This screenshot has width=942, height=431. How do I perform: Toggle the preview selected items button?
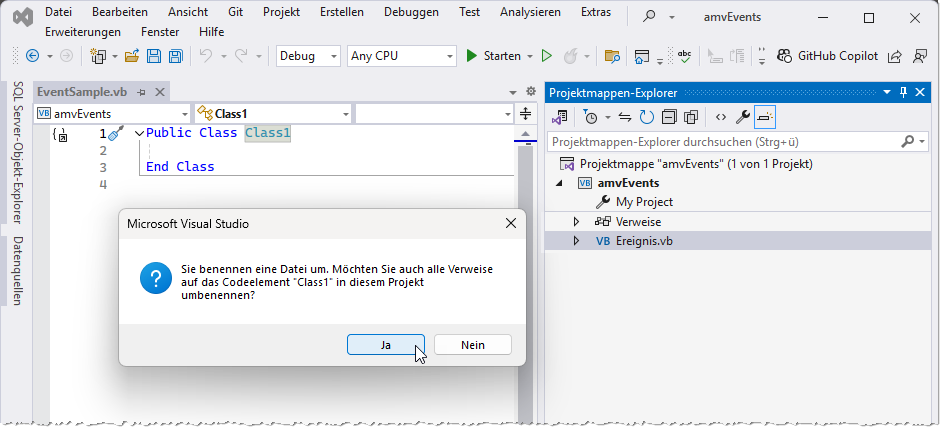click(x=765, y=117)
